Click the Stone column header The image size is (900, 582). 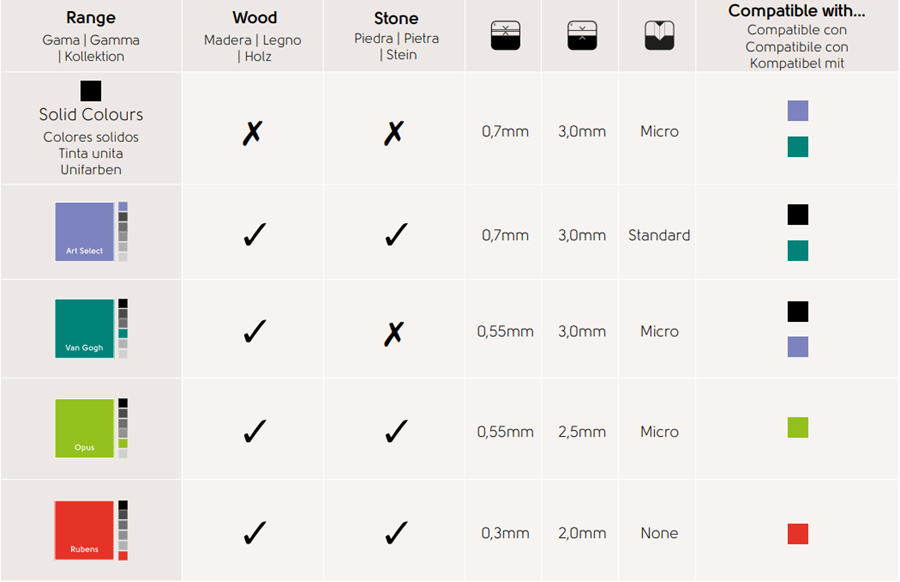396,18
